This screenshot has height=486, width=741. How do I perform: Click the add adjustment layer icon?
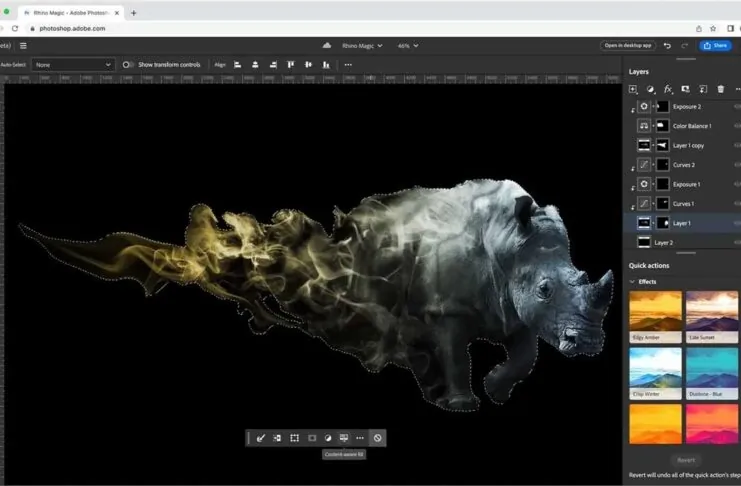pyautogui.click(x=650, y=89)
